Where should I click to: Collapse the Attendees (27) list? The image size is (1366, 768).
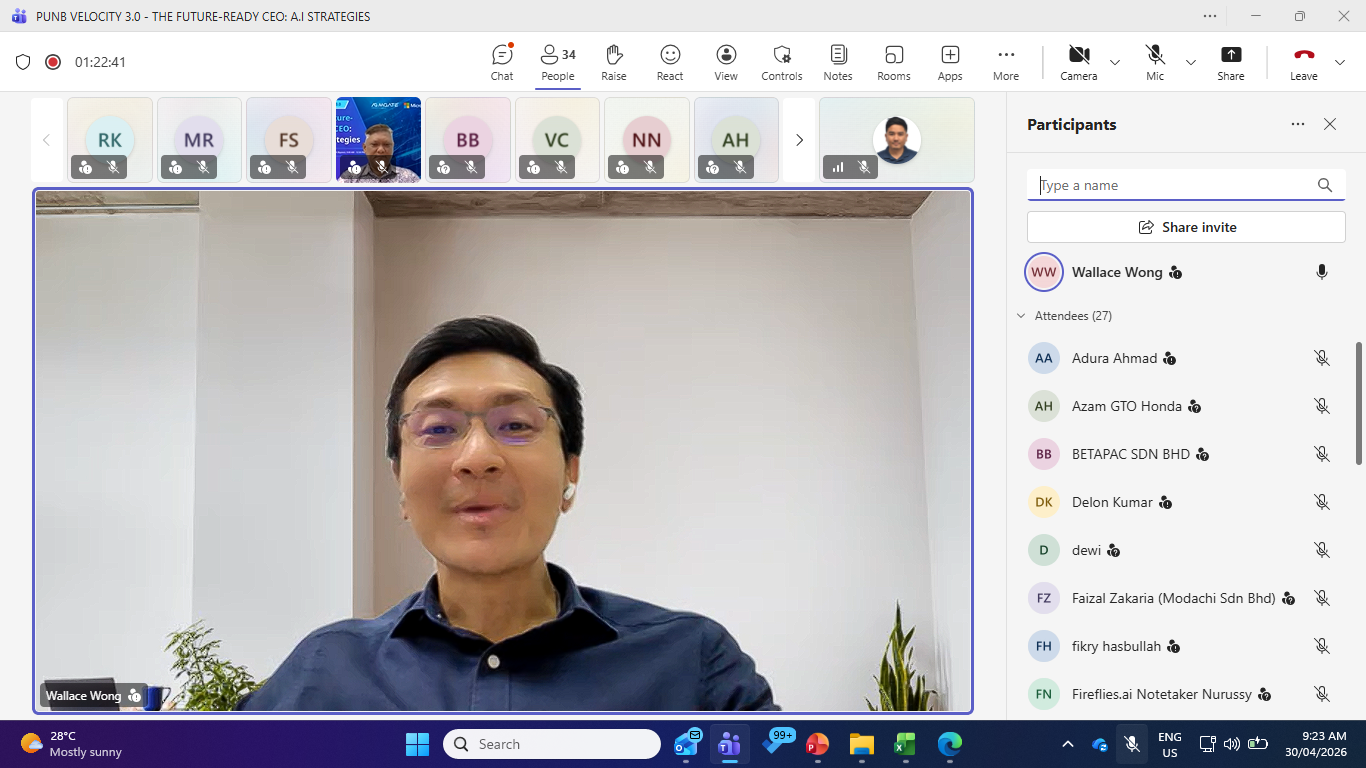[1021, 316]
